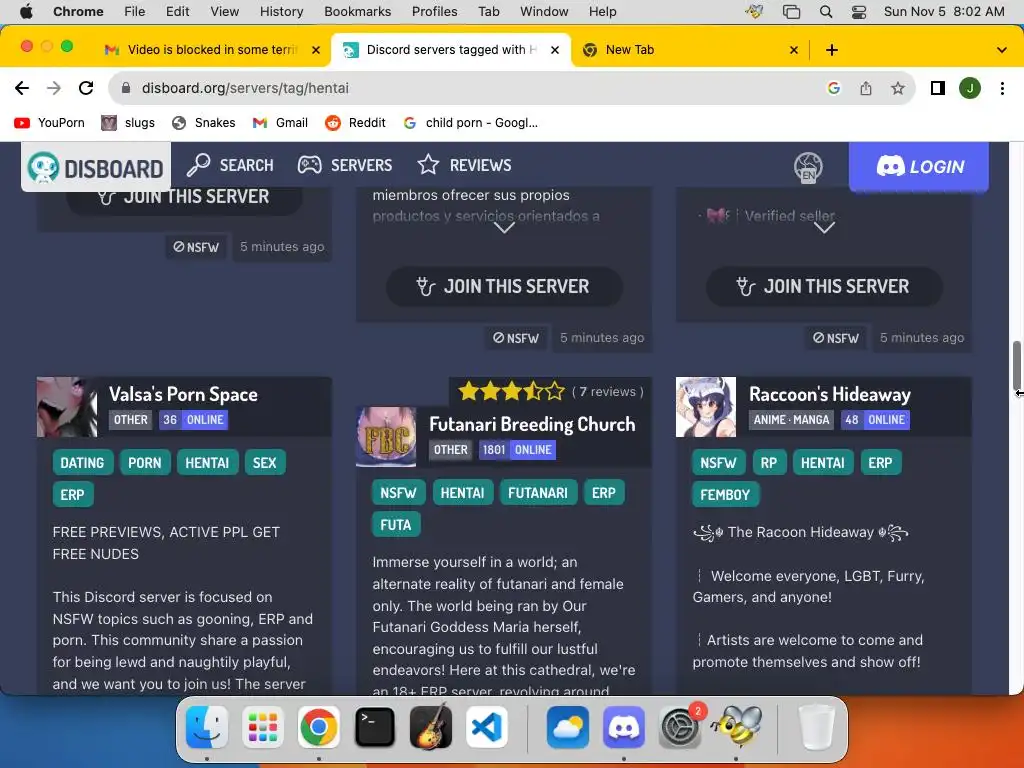
Task: Bookmark this page with the star icon
Action: (x=898, y=88)
